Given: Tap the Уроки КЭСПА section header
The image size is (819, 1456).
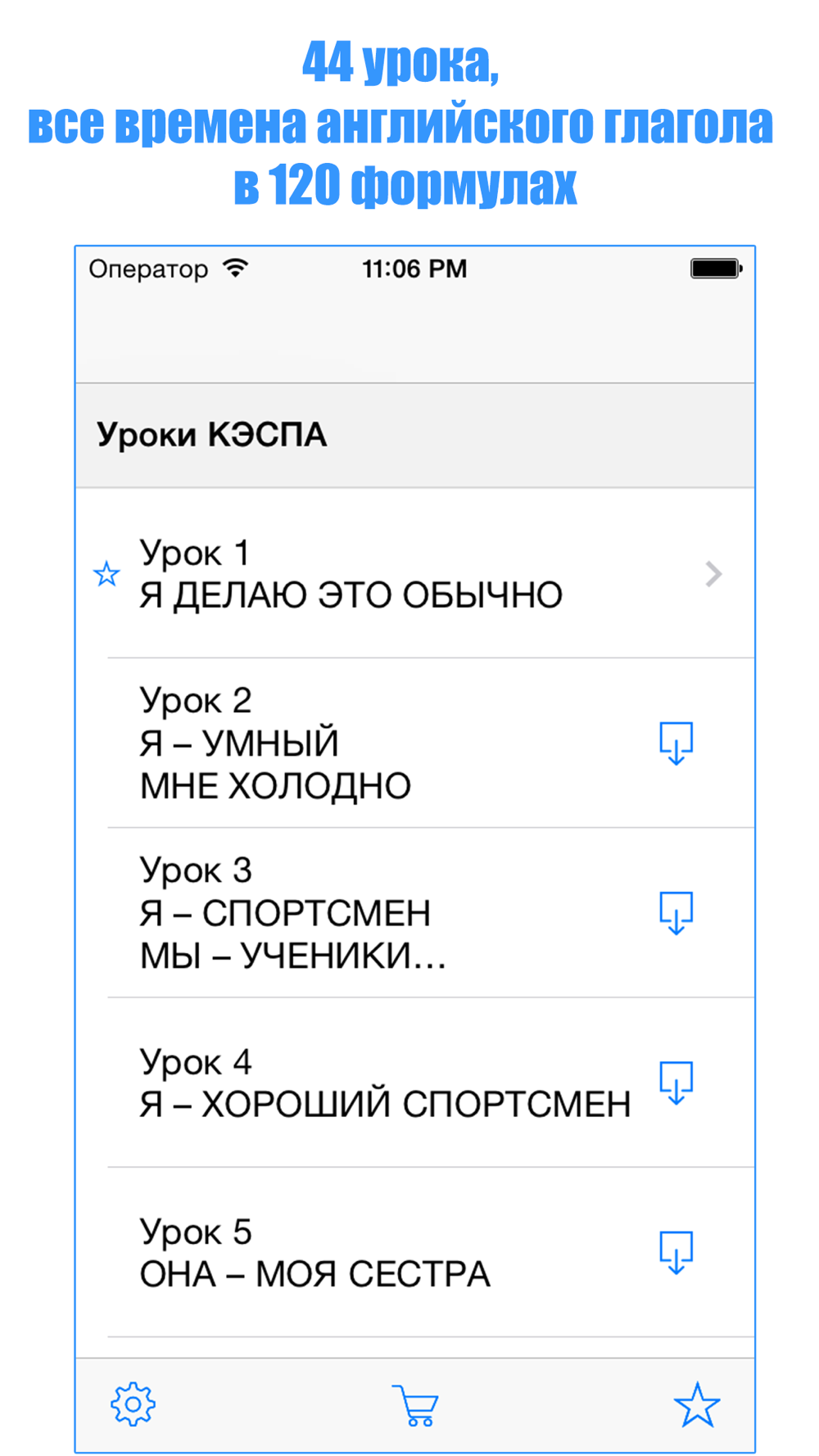Looking at the screenshot, I should click(415, 435).
